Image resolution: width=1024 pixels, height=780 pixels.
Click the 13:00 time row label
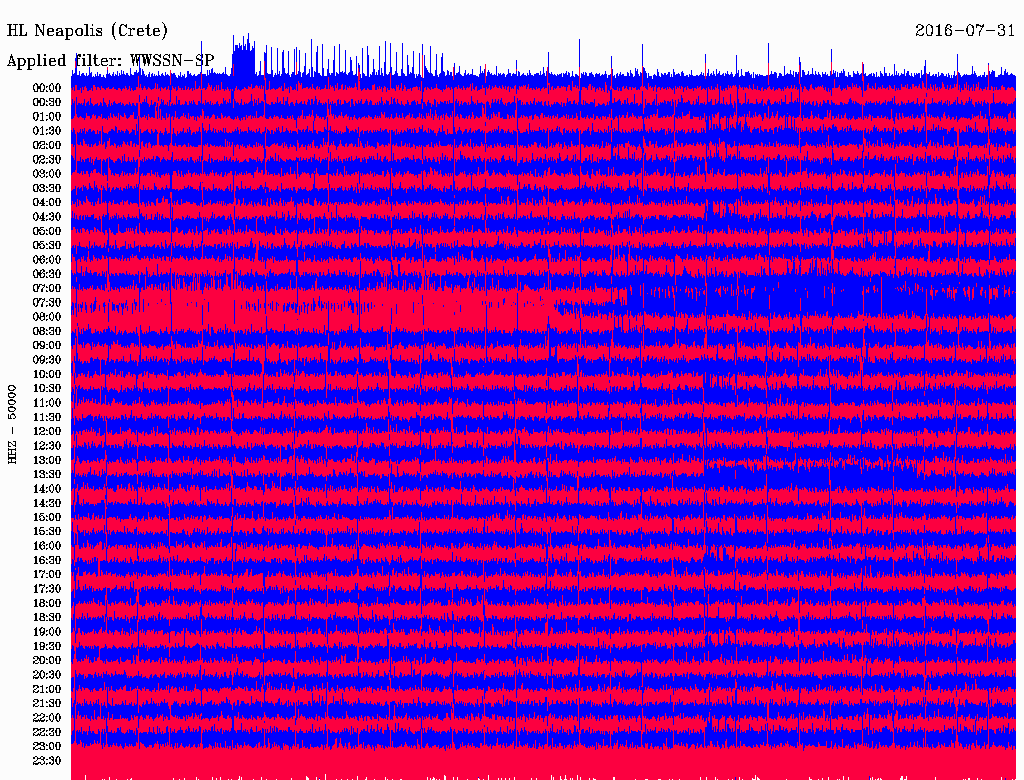(x=47, y=460)
